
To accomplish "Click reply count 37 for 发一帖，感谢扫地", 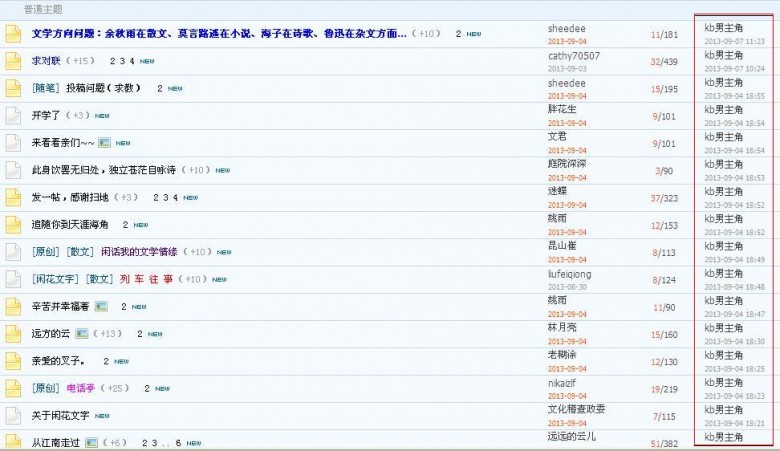I will click(656, 198).
